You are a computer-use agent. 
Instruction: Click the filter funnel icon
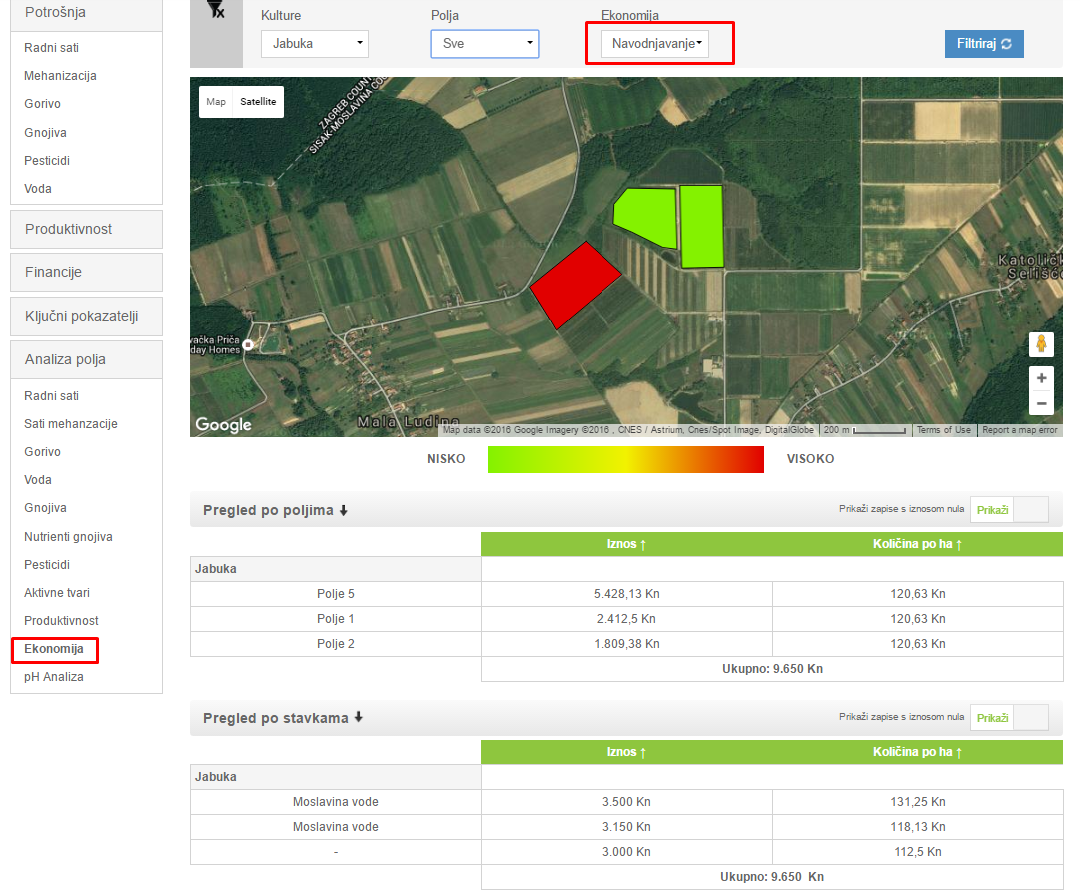tap(214, 9)
